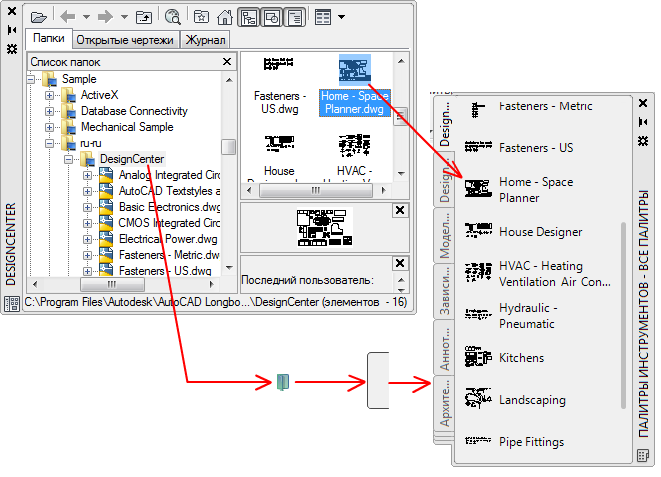The height and width of the screenshot is (477, 661).
Task: Expand the Database Connectivity folder
Action: pyautogui.click(x=49, y=111)
